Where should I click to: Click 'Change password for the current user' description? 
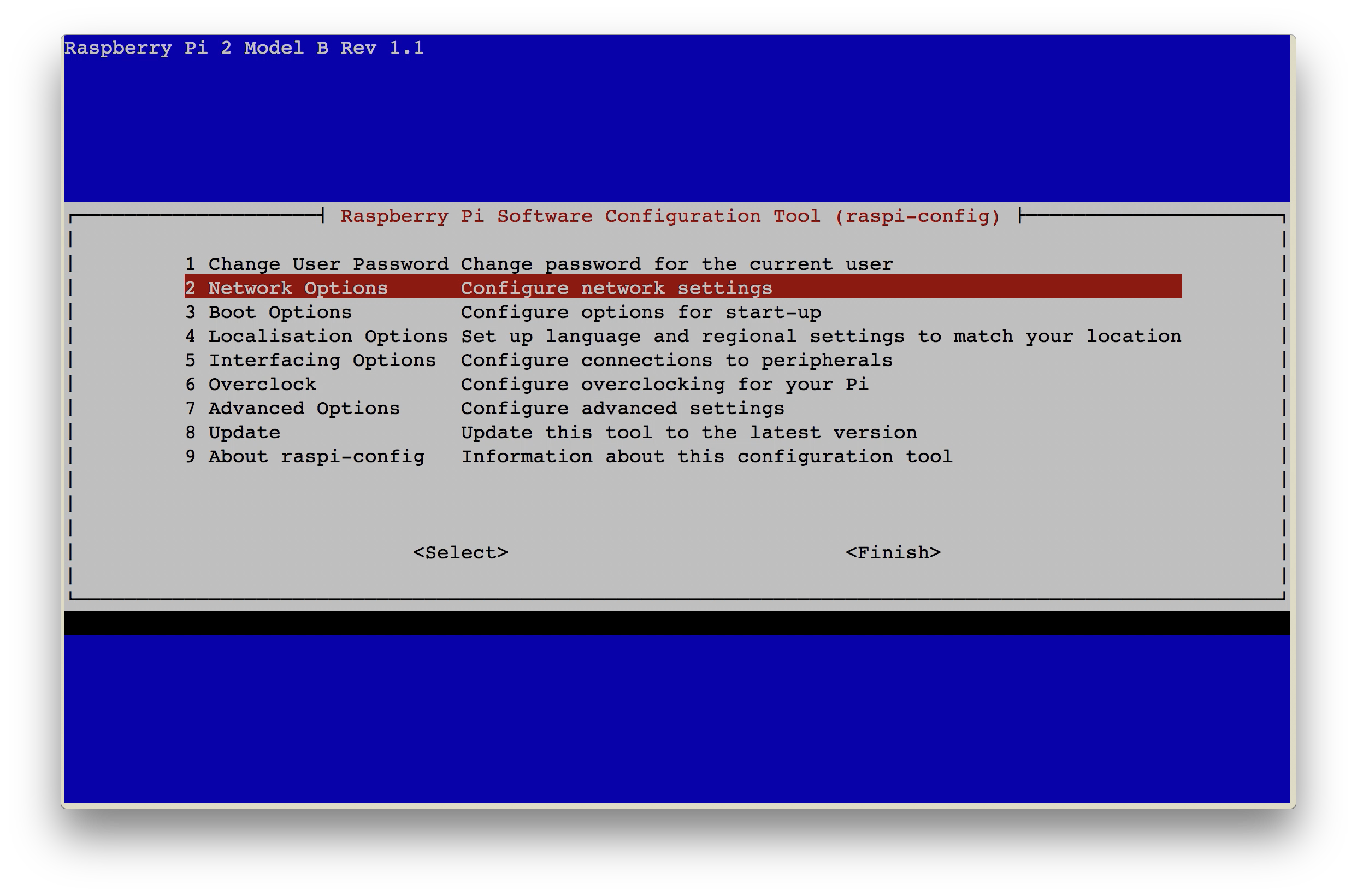tap(676, 264)
